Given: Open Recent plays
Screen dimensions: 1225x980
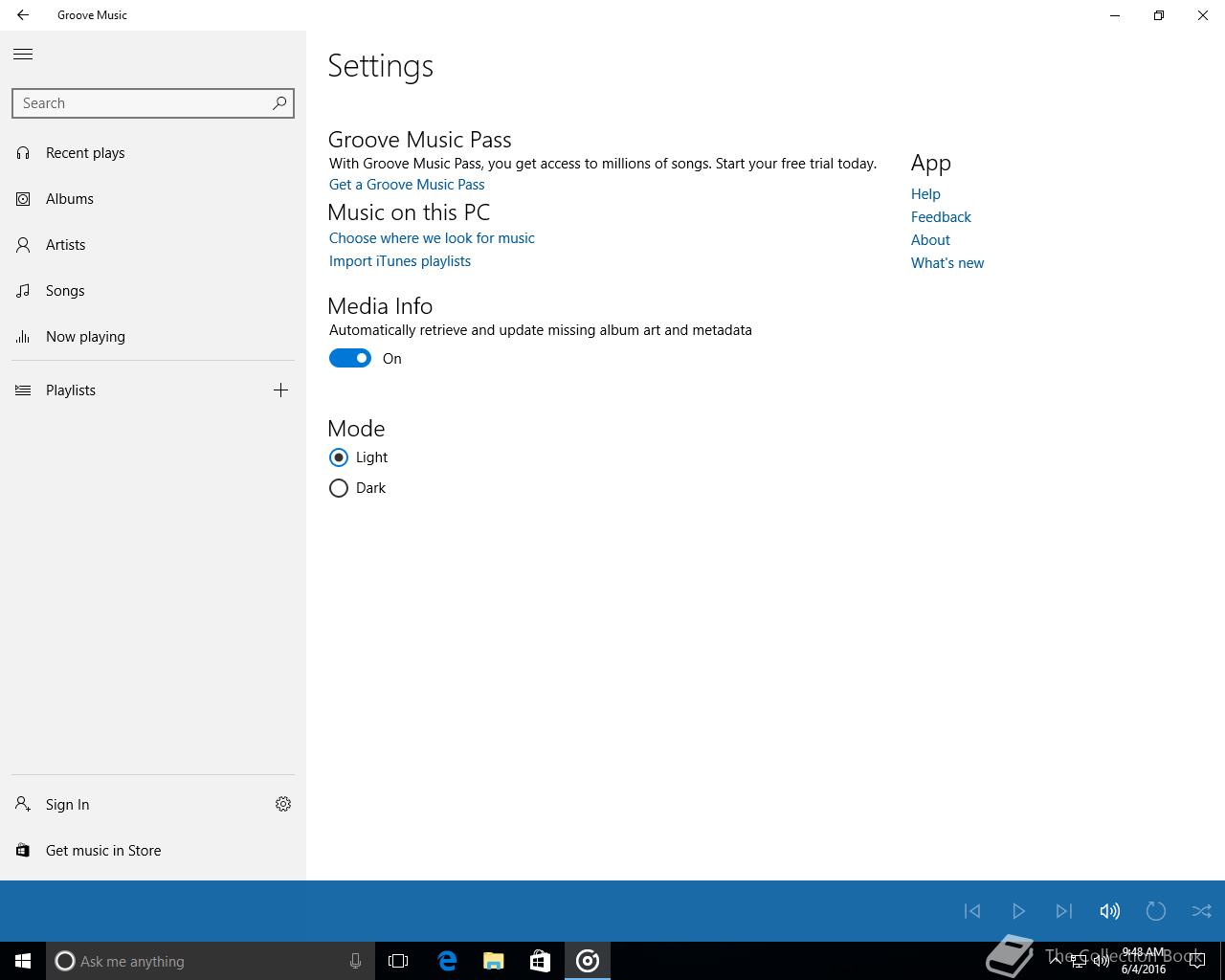Looking at the screenshot, I should tap(153, 153).
